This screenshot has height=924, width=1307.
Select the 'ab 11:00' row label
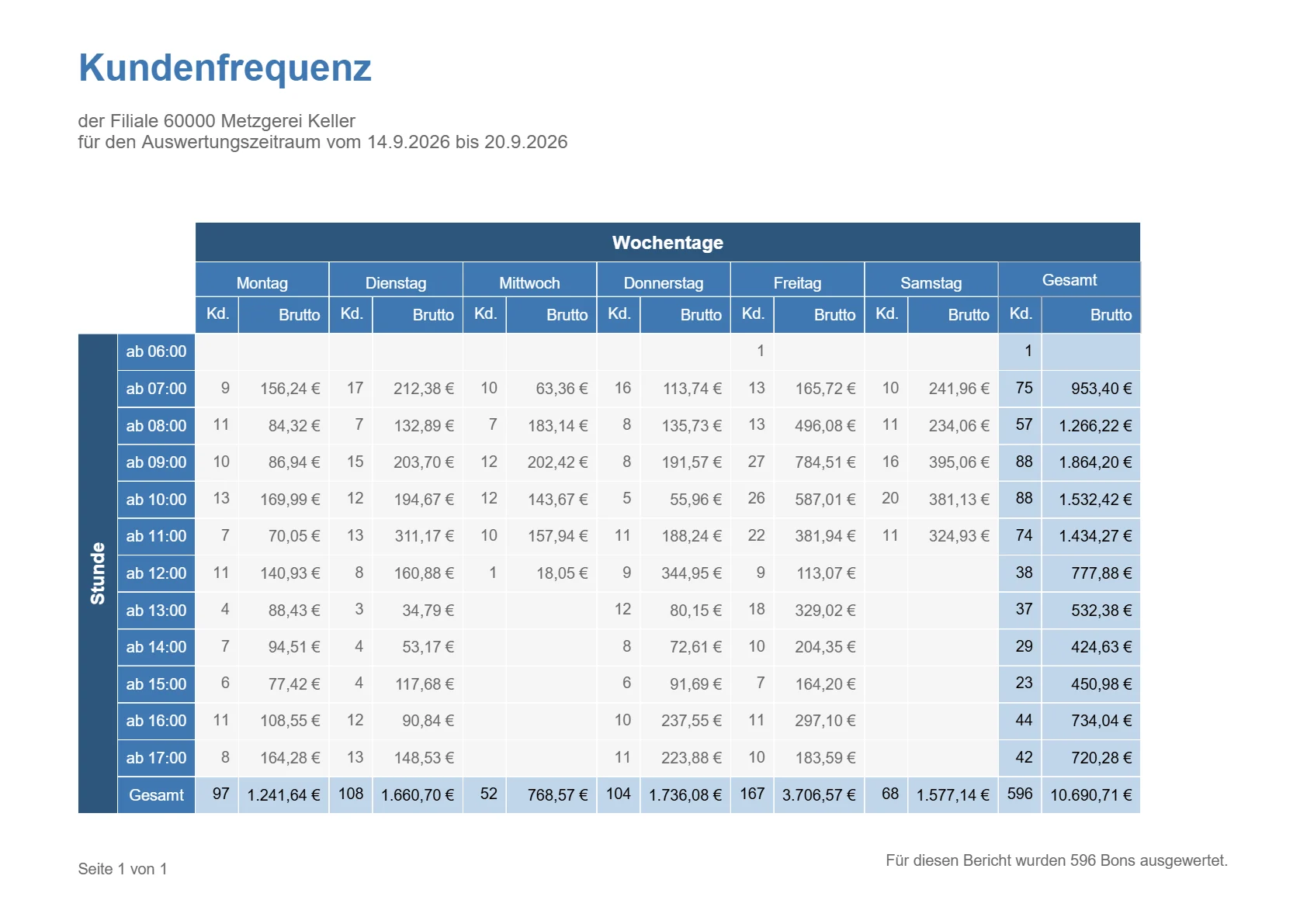click(x=156, y=536)
